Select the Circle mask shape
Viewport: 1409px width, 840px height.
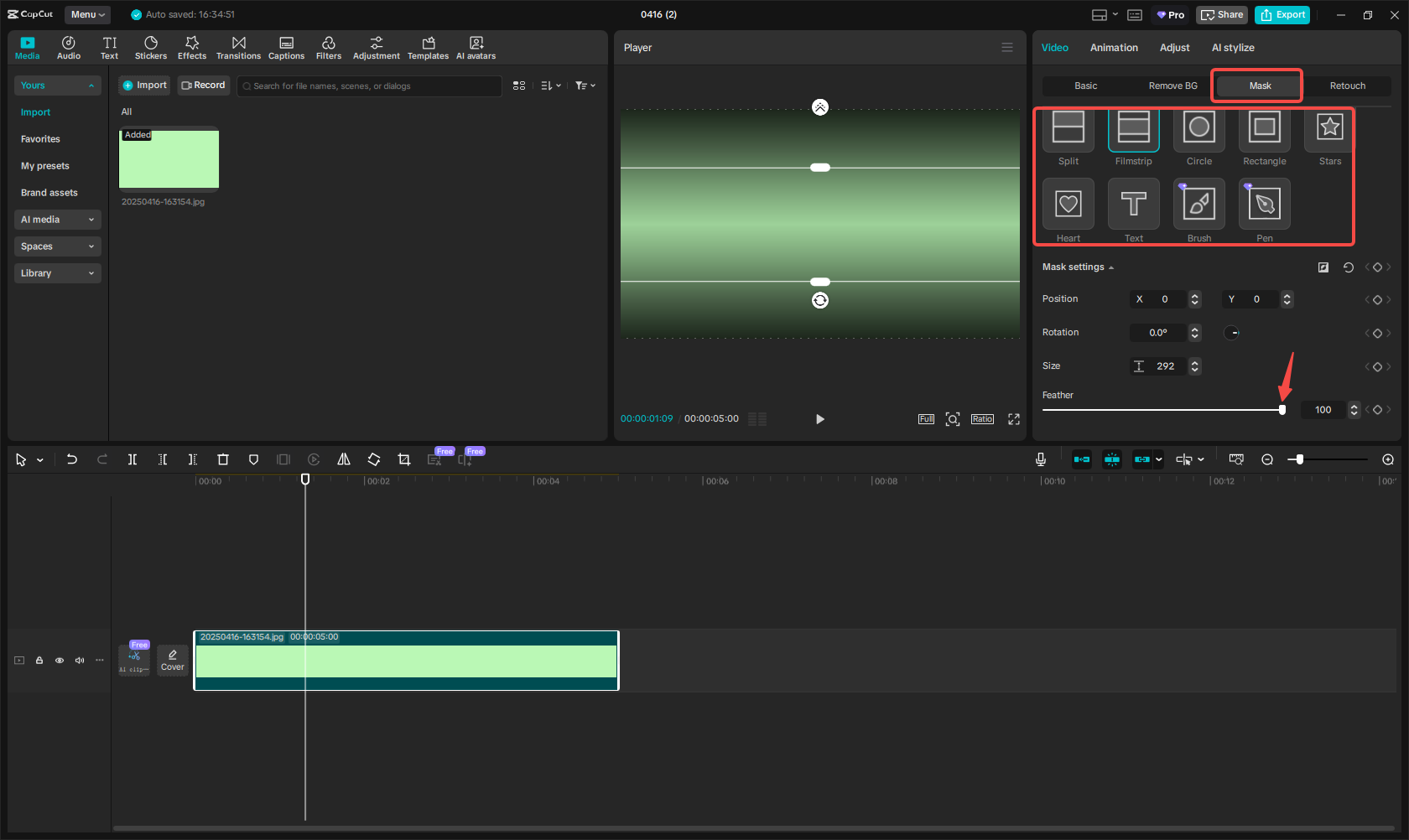[1198, 127]
